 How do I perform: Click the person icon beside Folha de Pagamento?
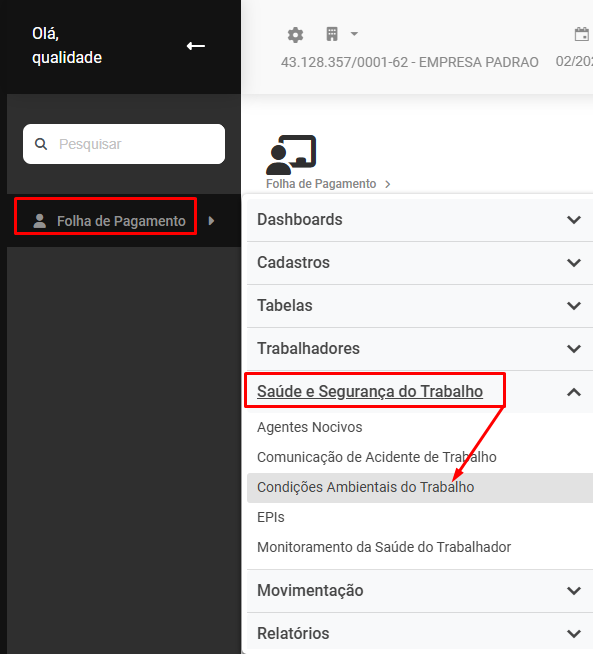pyautogui.click(x=40, y=221)
